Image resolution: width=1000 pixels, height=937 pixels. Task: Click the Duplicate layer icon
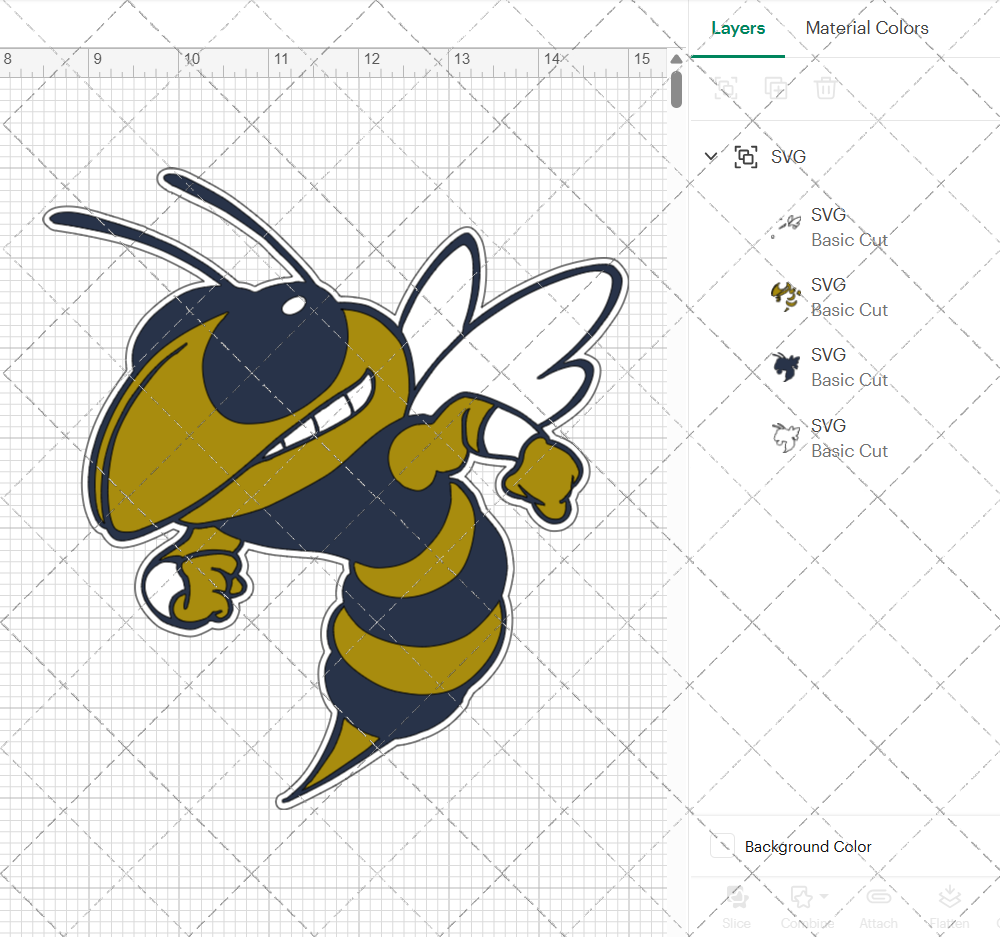776,88
